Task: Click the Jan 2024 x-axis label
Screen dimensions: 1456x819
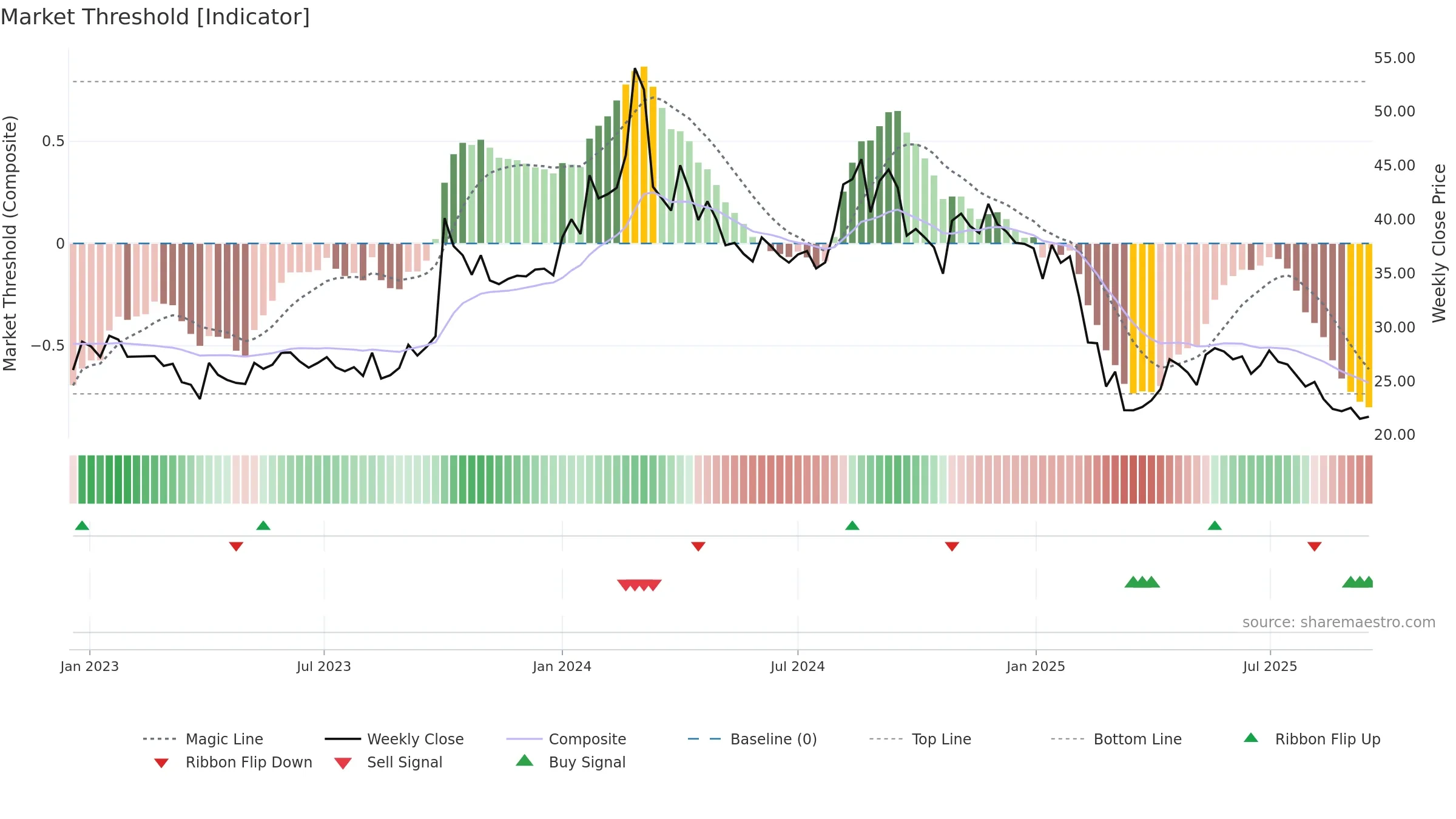Action: tap(562, 666)
